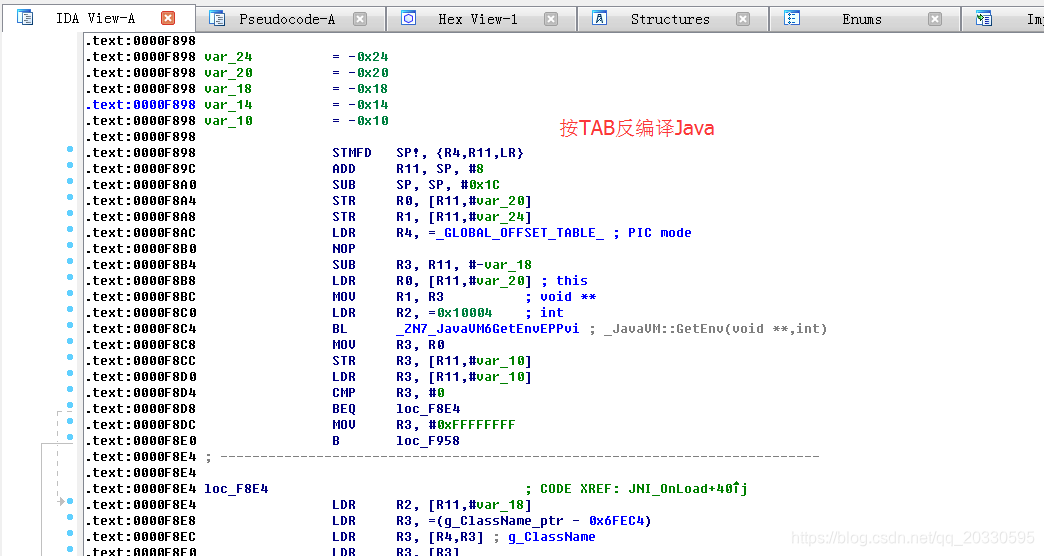Screen dimensions: 1044x556
Task: Click the Structures tab icon
Action: point(599,18)
